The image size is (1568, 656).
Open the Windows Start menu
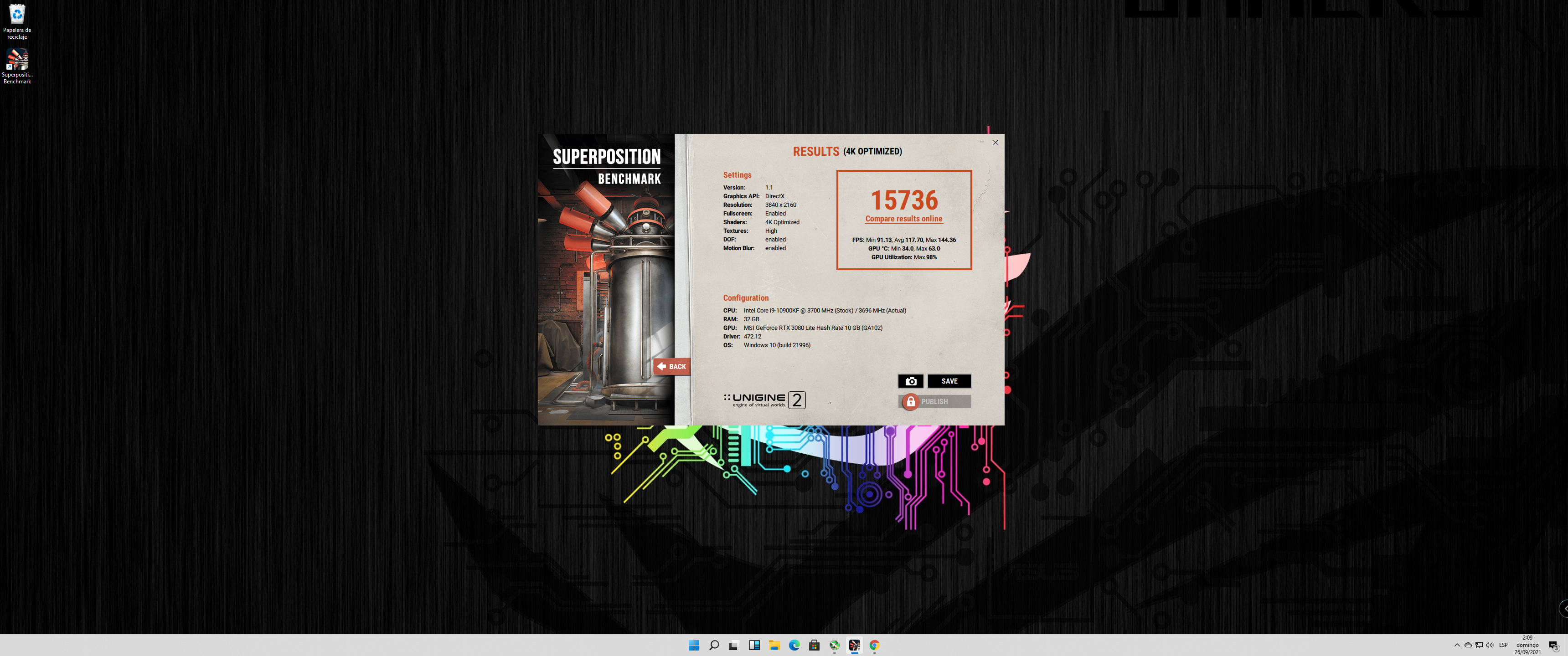tap(693, 645)
